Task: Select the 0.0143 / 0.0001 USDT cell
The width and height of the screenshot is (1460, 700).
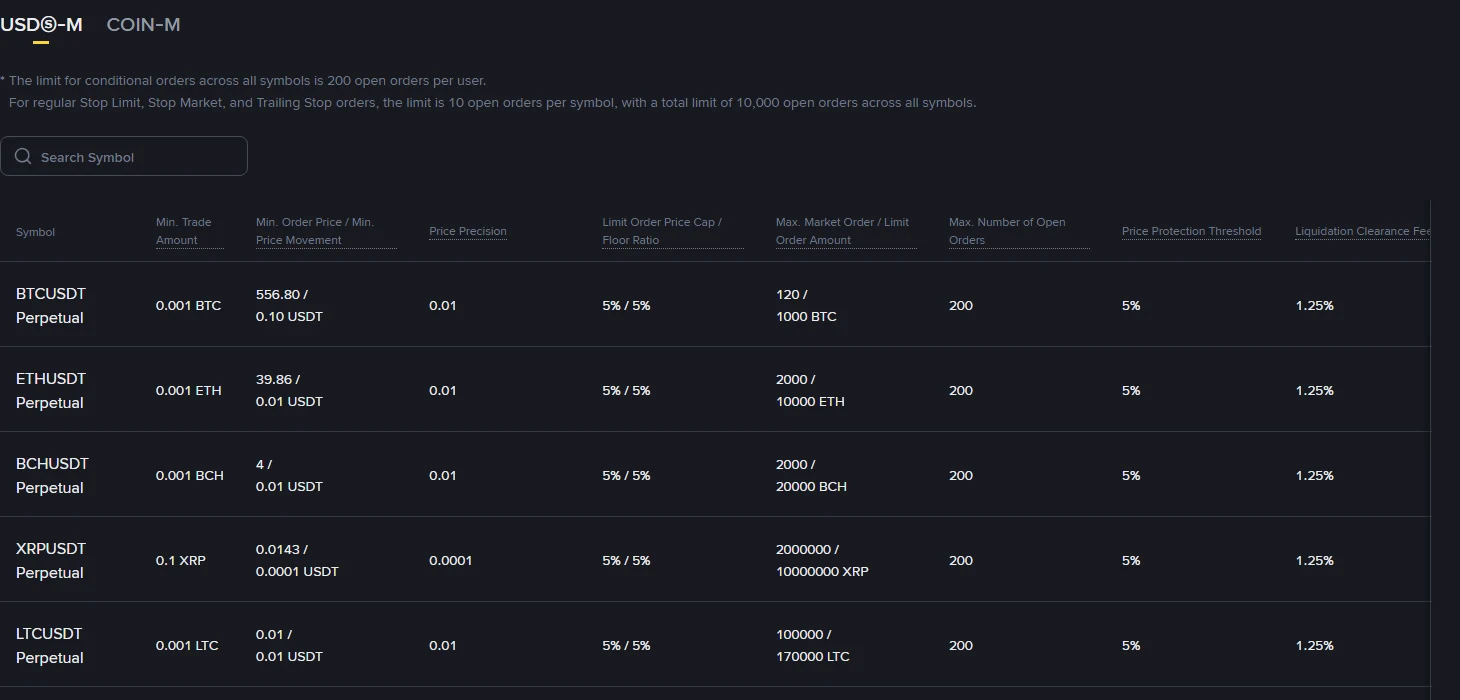Action: [297, 561]
